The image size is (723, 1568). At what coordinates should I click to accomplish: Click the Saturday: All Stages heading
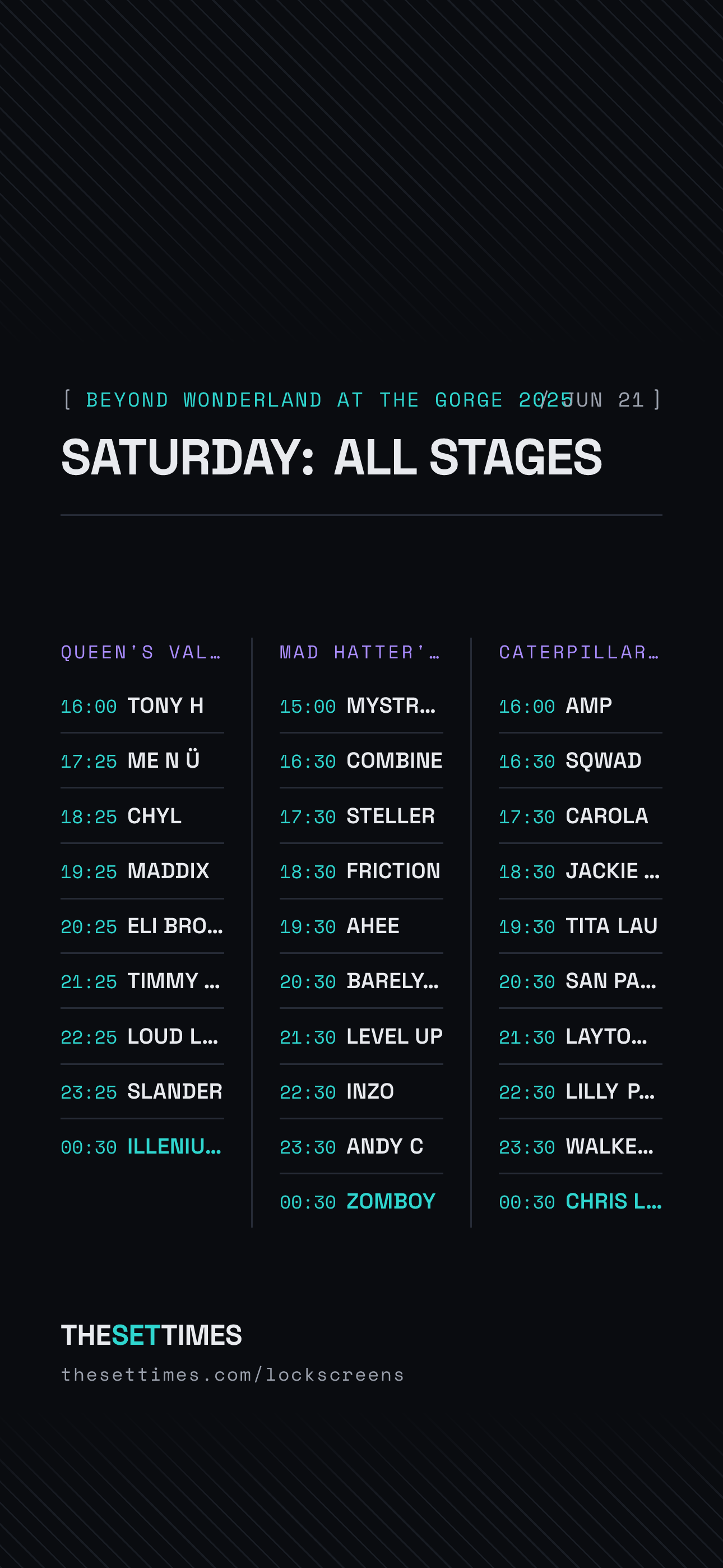[x=332, y=457]
